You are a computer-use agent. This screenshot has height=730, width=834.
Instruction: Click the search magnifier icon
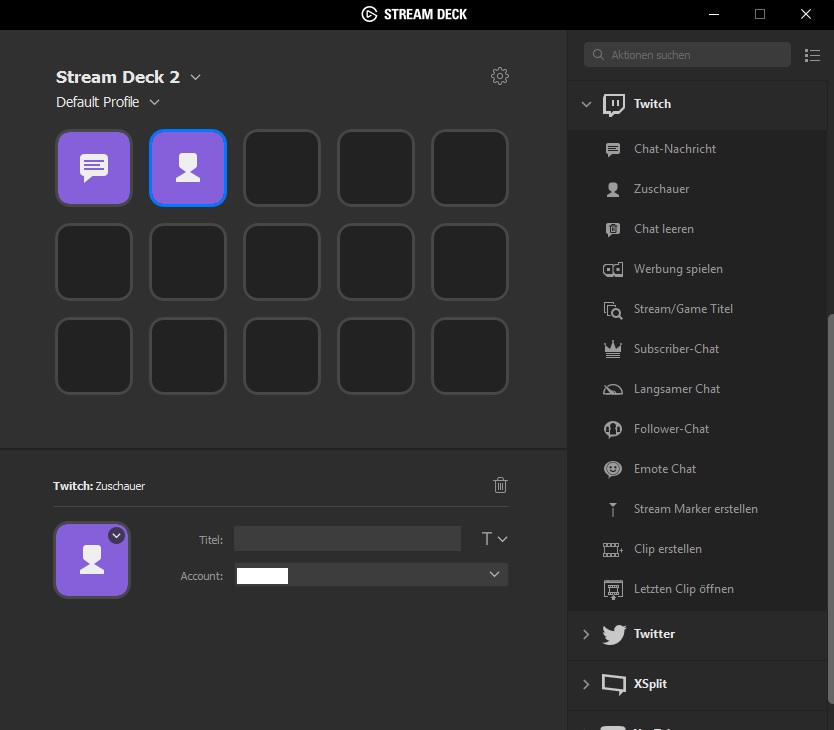[598, 55]
